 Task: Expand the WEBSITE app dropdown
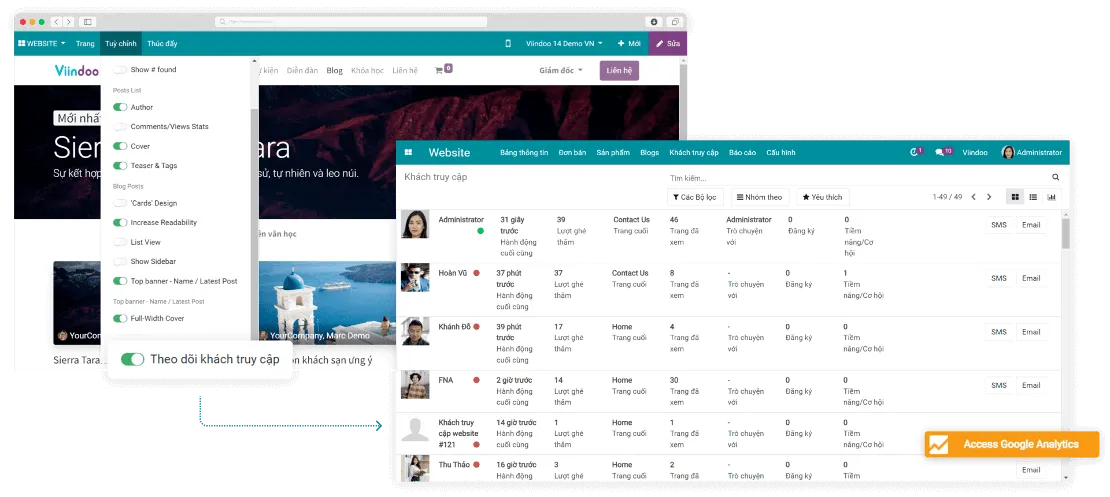(x=42, y=44)
